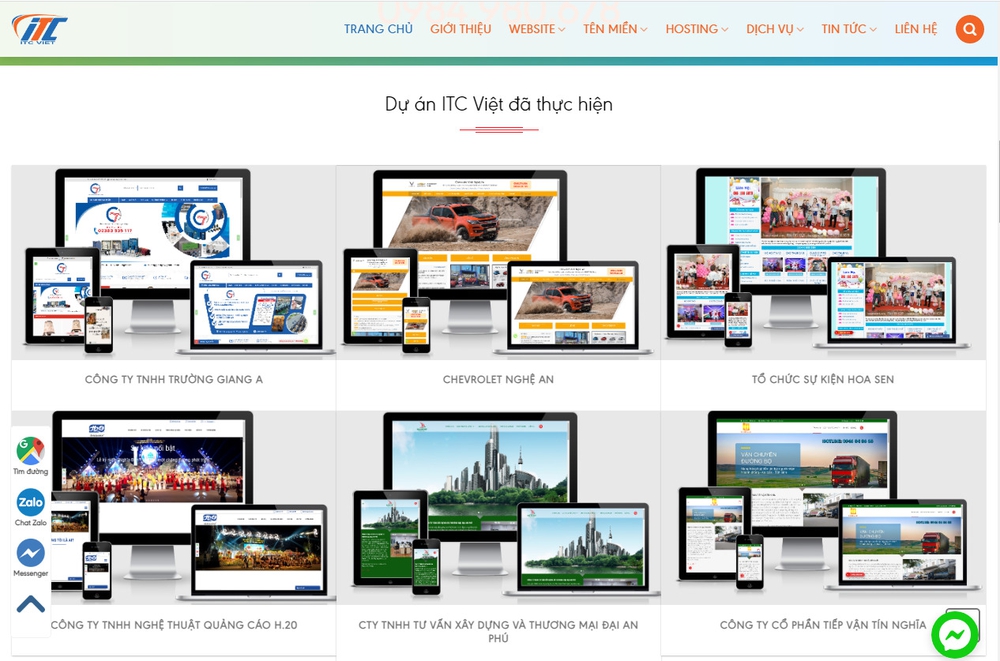Open ĐẠI AN PHÚ project link

pyautogui.click(x=498, y=631)
